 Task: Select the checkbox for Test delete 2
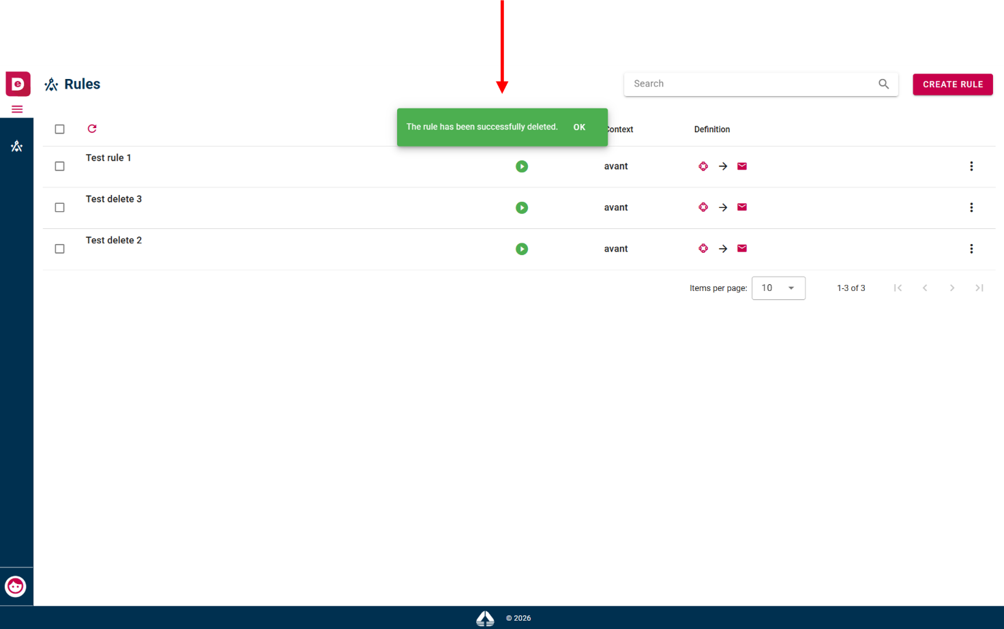tap(60, 249)
